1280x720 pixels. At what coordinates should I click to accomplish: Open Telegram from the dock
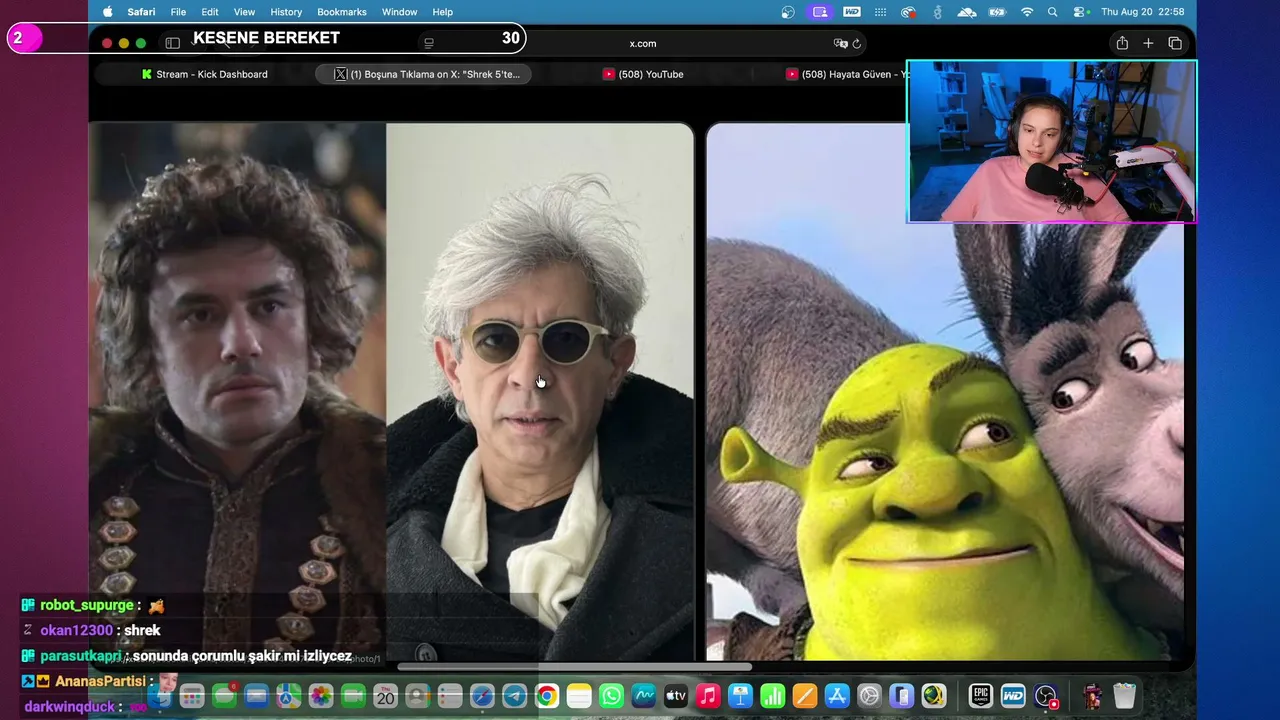(514, 696)
